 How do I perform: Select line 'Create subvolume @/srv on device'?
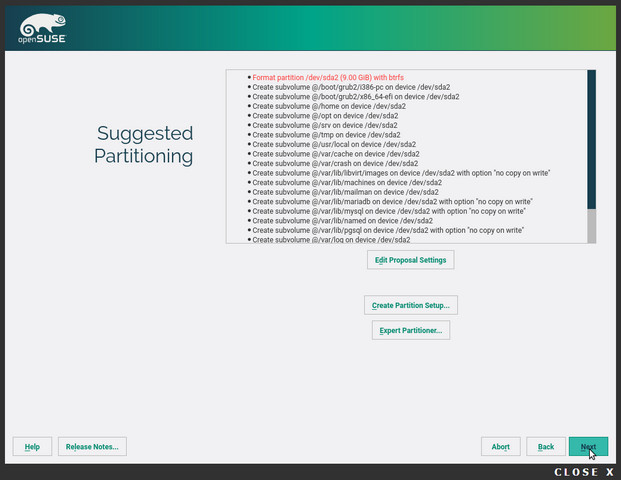[x=325, y=125]
